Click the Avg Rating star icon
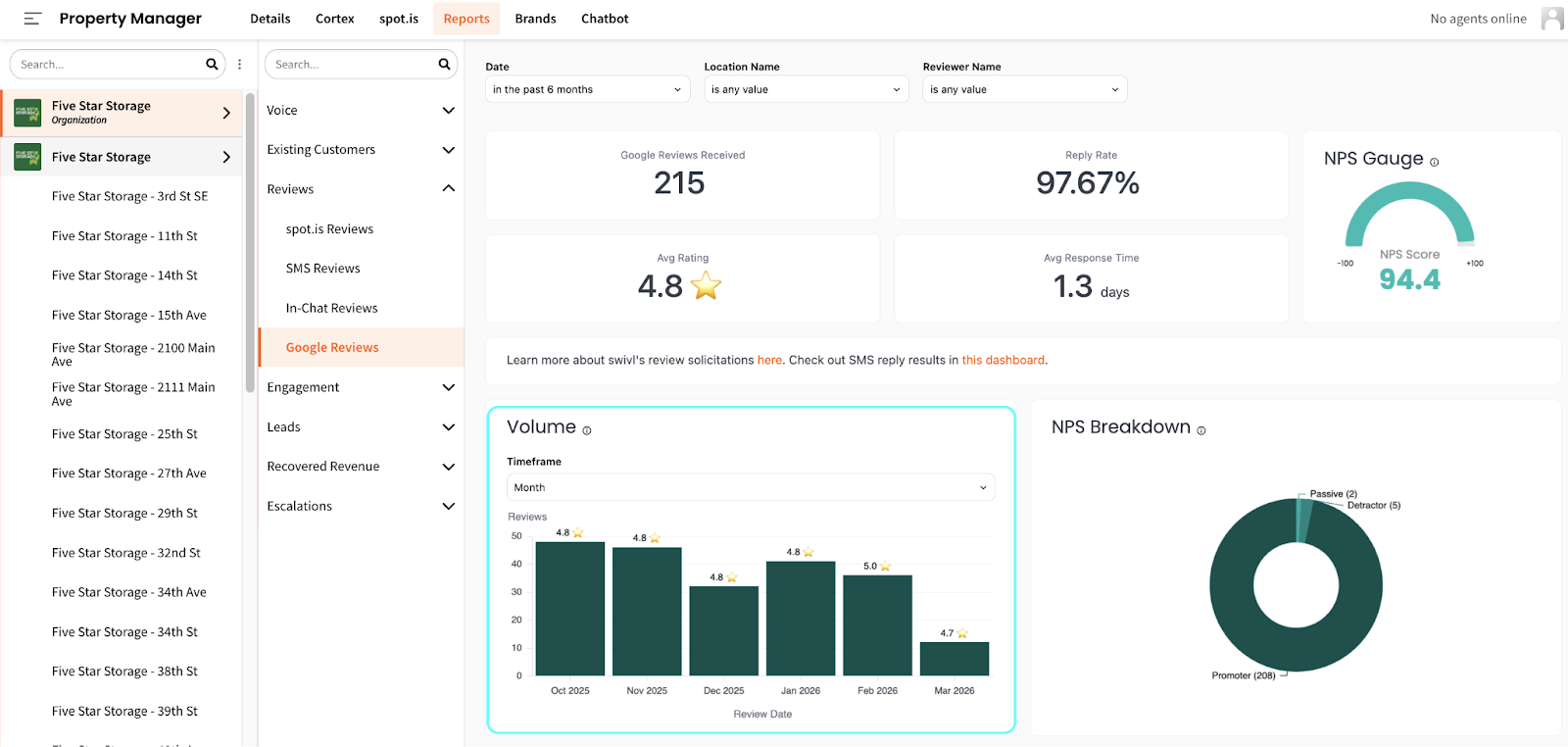 706,286
